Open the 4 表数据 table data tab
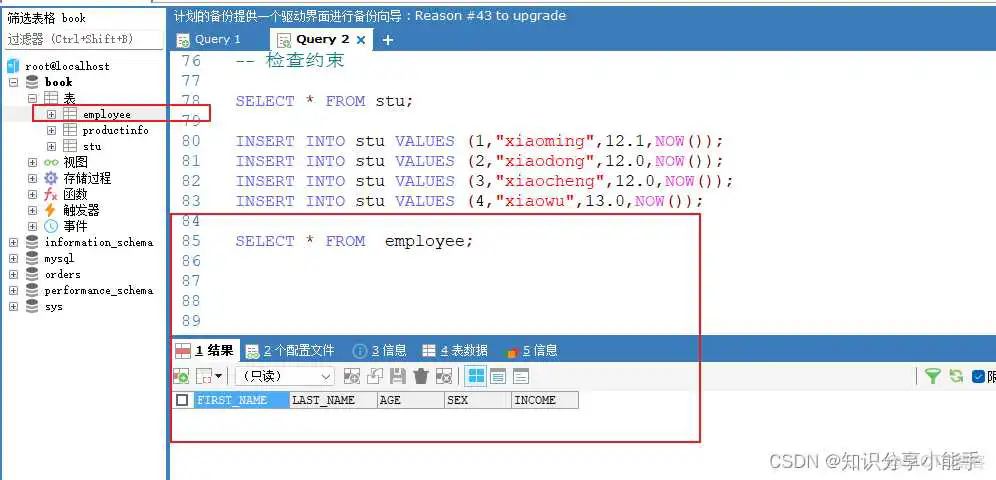Viewport: 996px width, 480px height. coord(456,350)
